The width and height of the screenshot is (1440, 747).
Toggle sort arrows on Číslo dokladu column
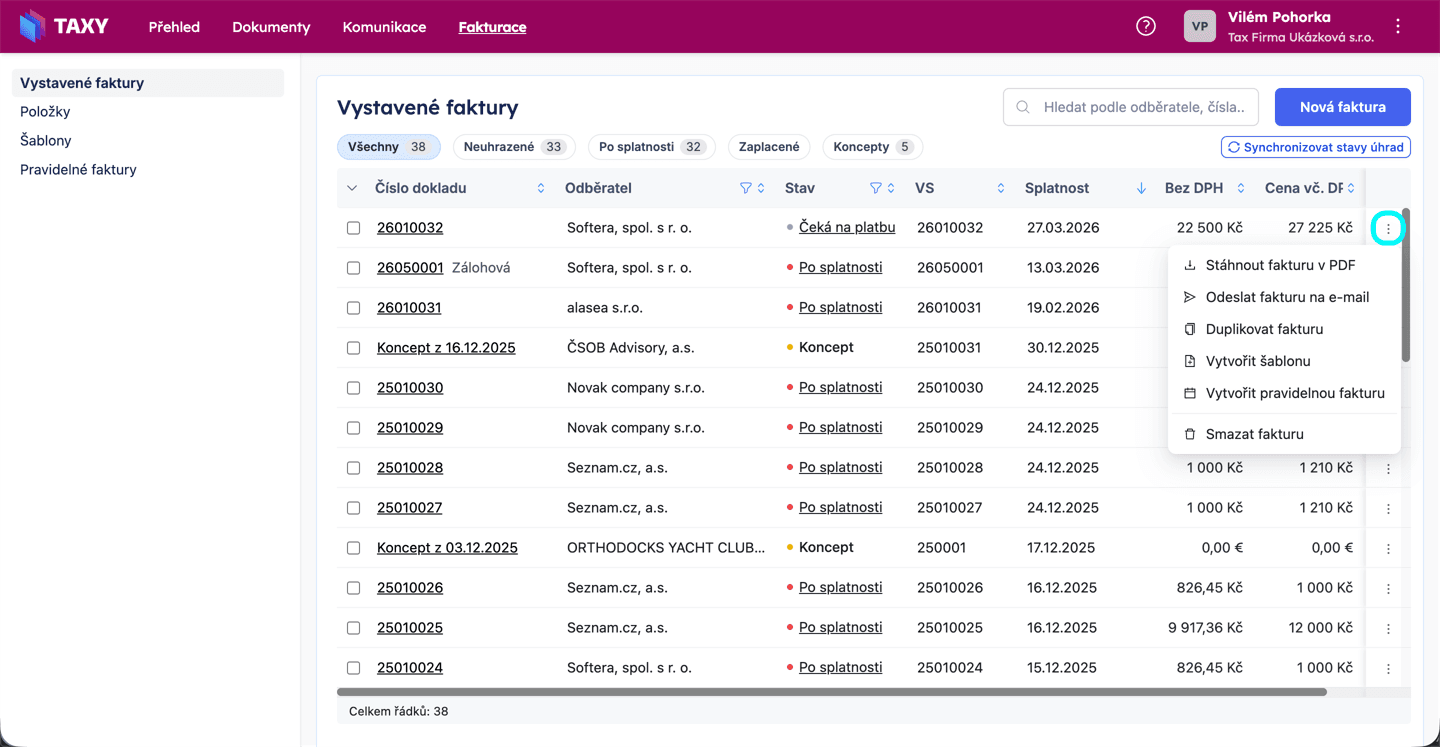click(x=541, y=188)
